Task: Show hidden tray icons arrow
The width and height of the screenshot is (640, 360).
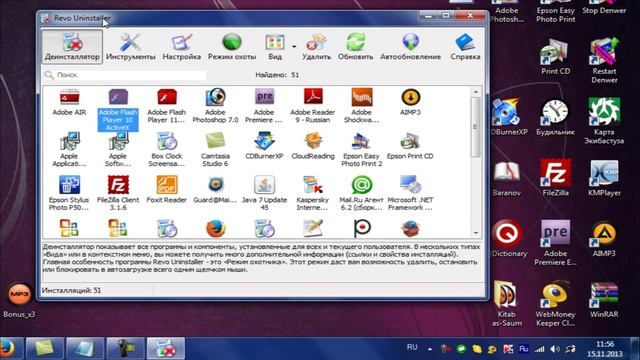Action: click(430, 349)
